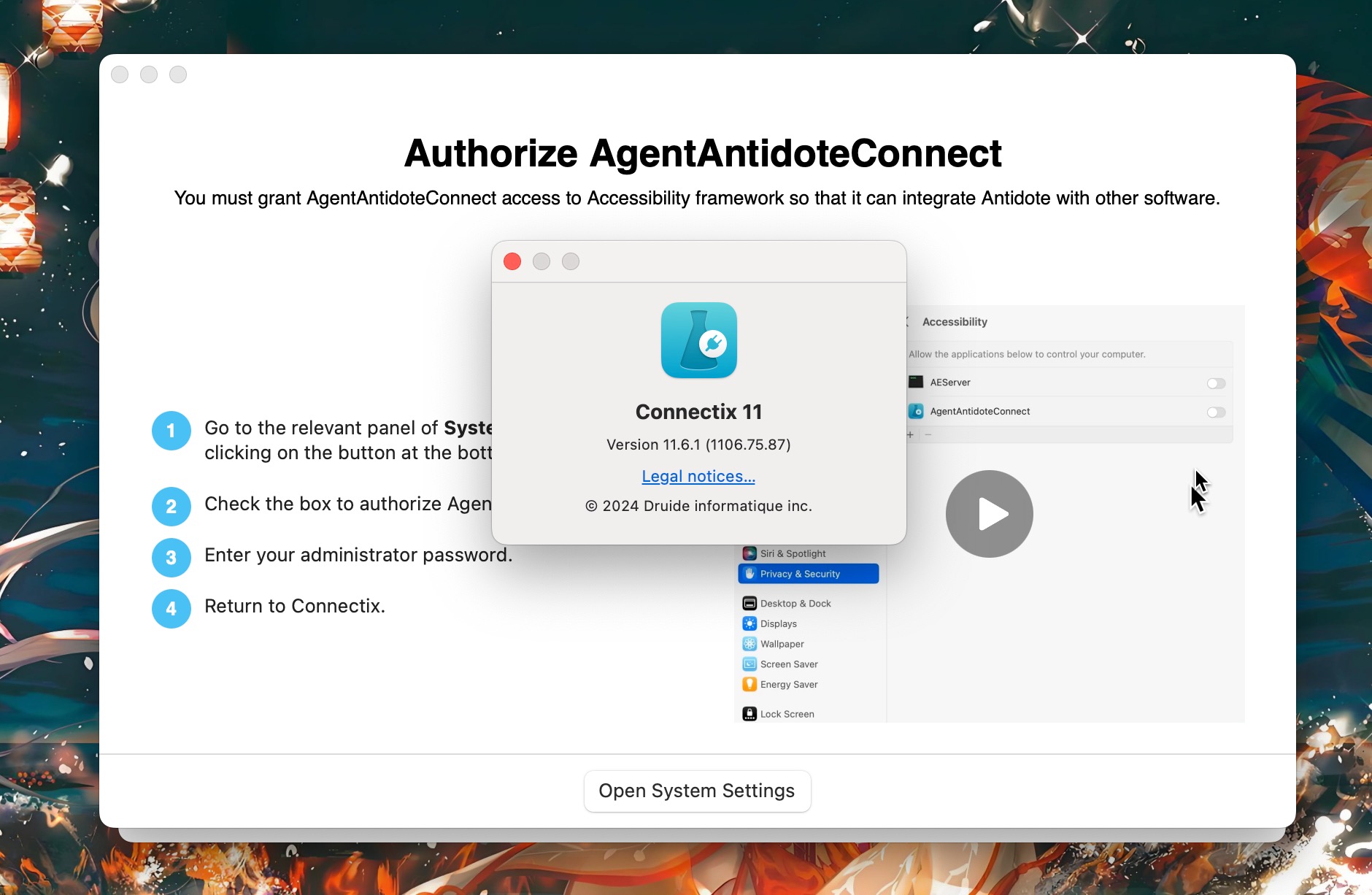Image resolution: width=1372 pixels, height=895 pixels.
Task: Close the Connectix 11 about dialog
Action: coord(512,261)
